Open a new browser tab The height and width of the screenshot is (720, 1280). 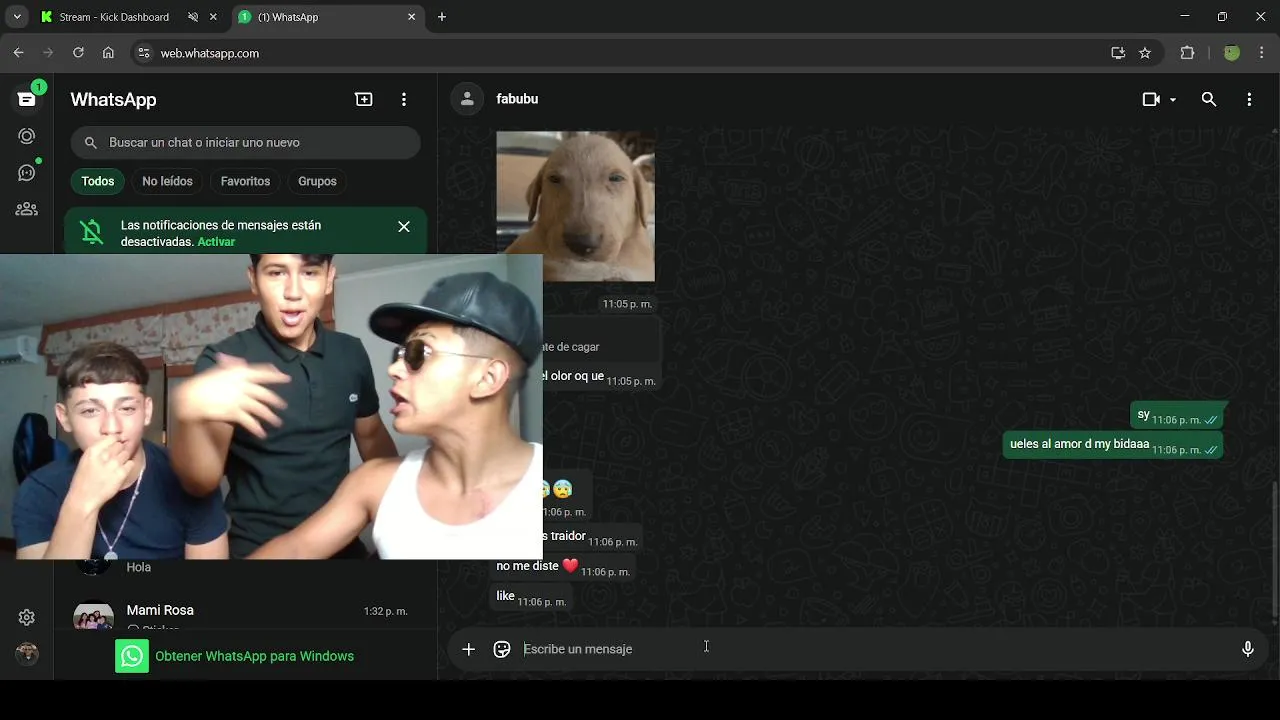[442, 17]
